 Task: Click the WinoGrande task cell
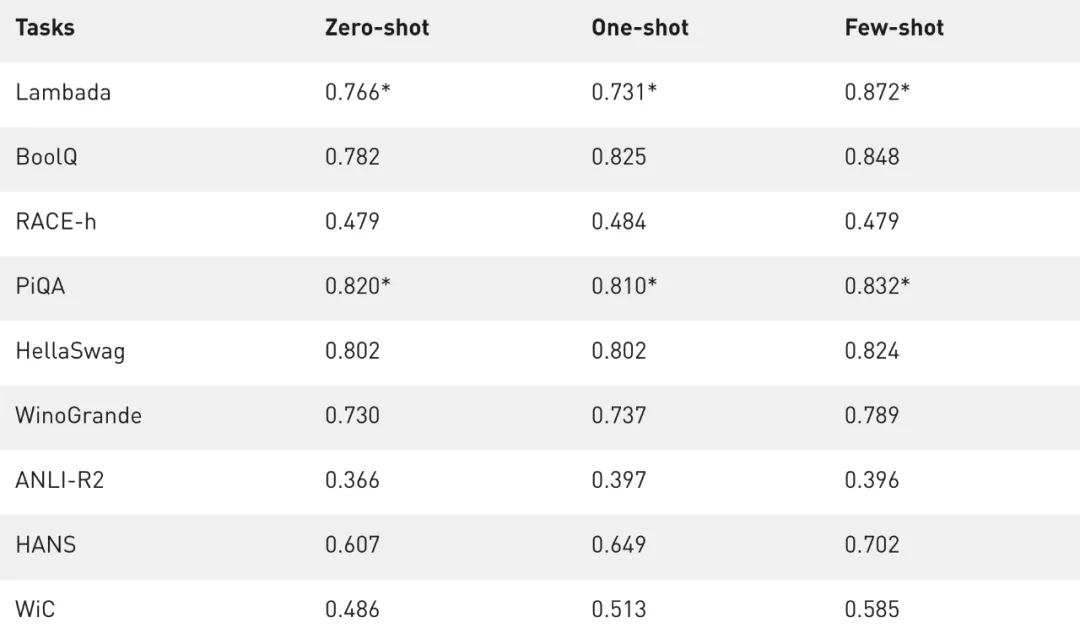[78, 415]
